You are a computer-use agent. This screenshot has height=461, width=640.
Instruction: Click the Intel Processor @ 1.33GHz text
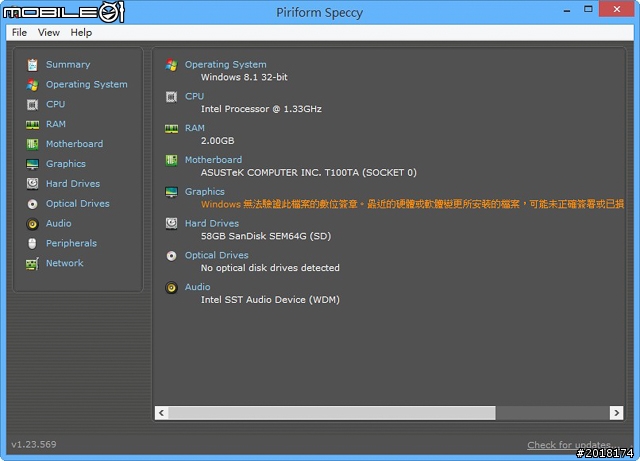[261, 109]
